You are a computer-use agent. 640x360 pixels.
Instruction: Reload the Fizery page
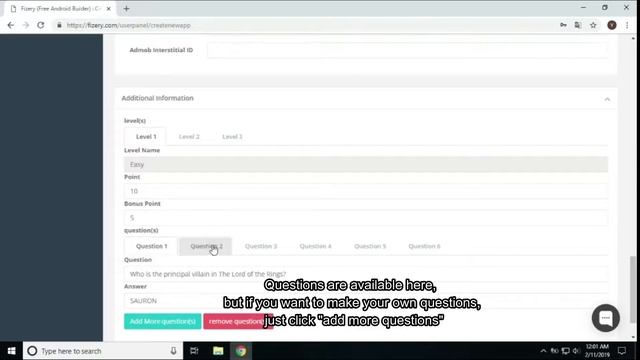tap(41, 25)
